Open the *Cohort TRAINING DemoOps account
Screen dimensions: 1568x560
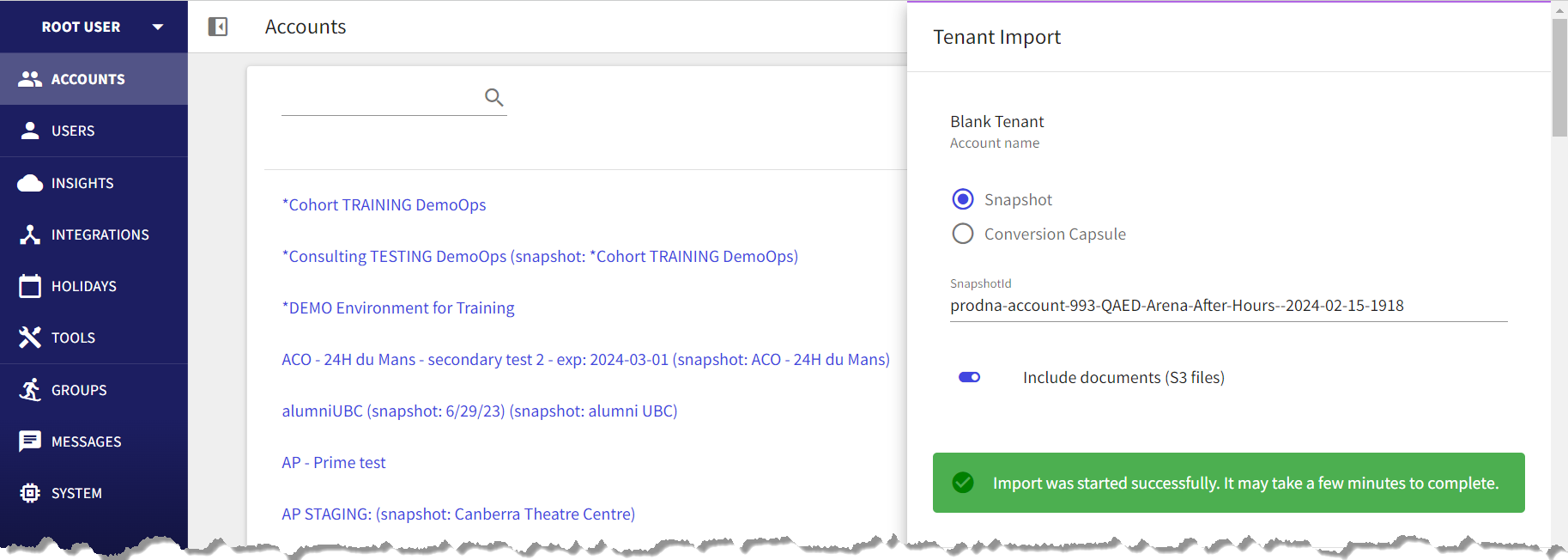(384, 204)
